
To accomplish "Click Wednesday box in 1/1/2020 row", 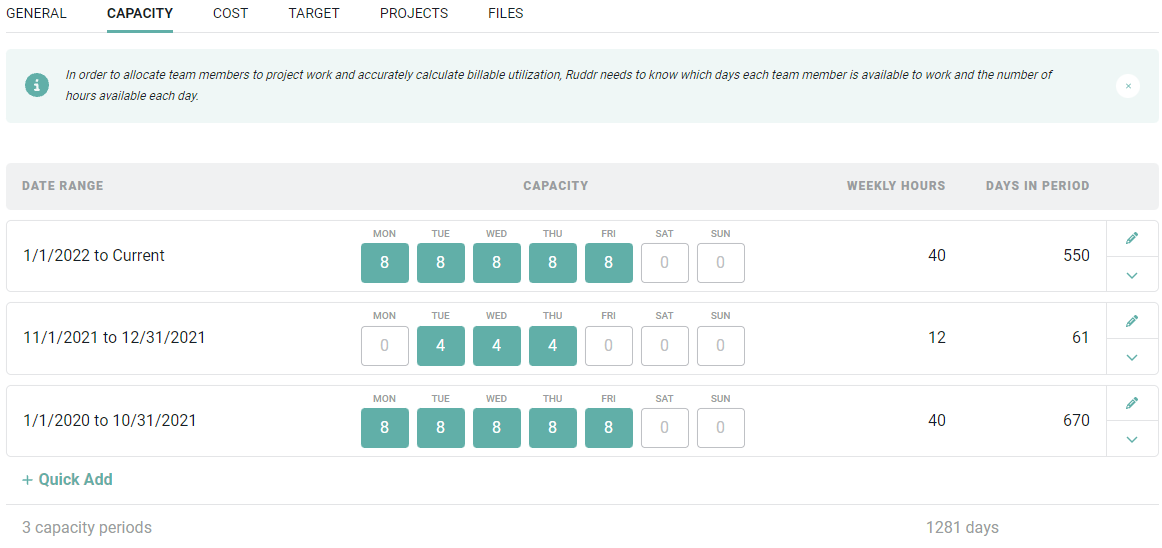I will [x=497, y=428].
